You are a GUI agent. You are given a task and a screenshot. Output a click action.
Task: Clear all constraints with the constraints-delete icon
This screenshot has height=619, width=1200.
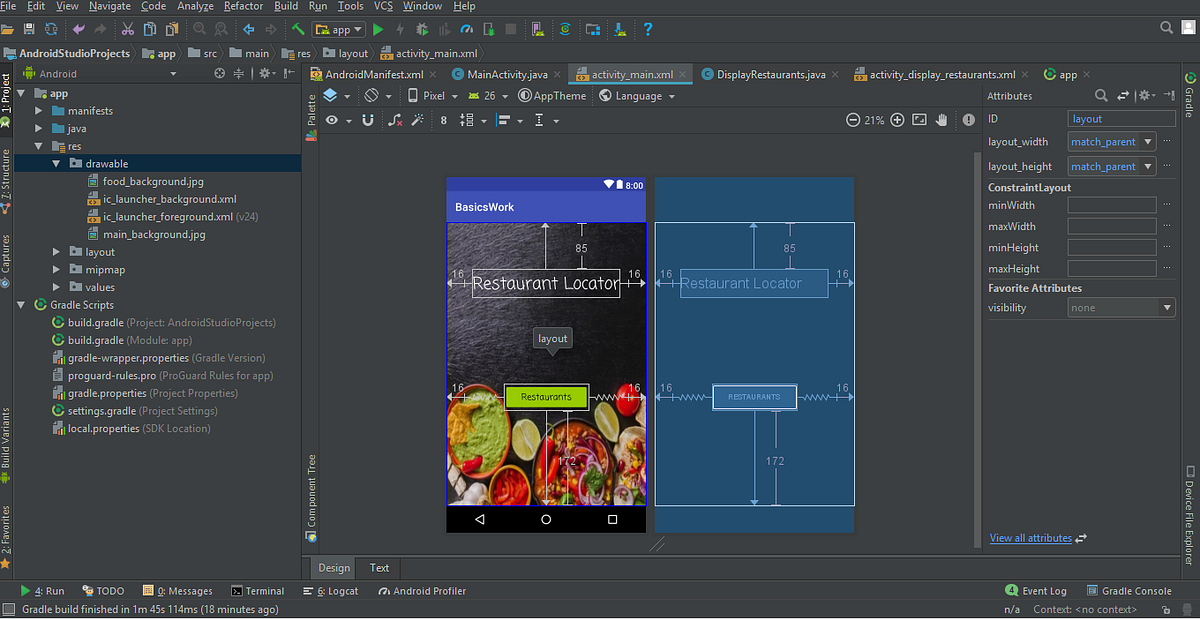point(394,120)
